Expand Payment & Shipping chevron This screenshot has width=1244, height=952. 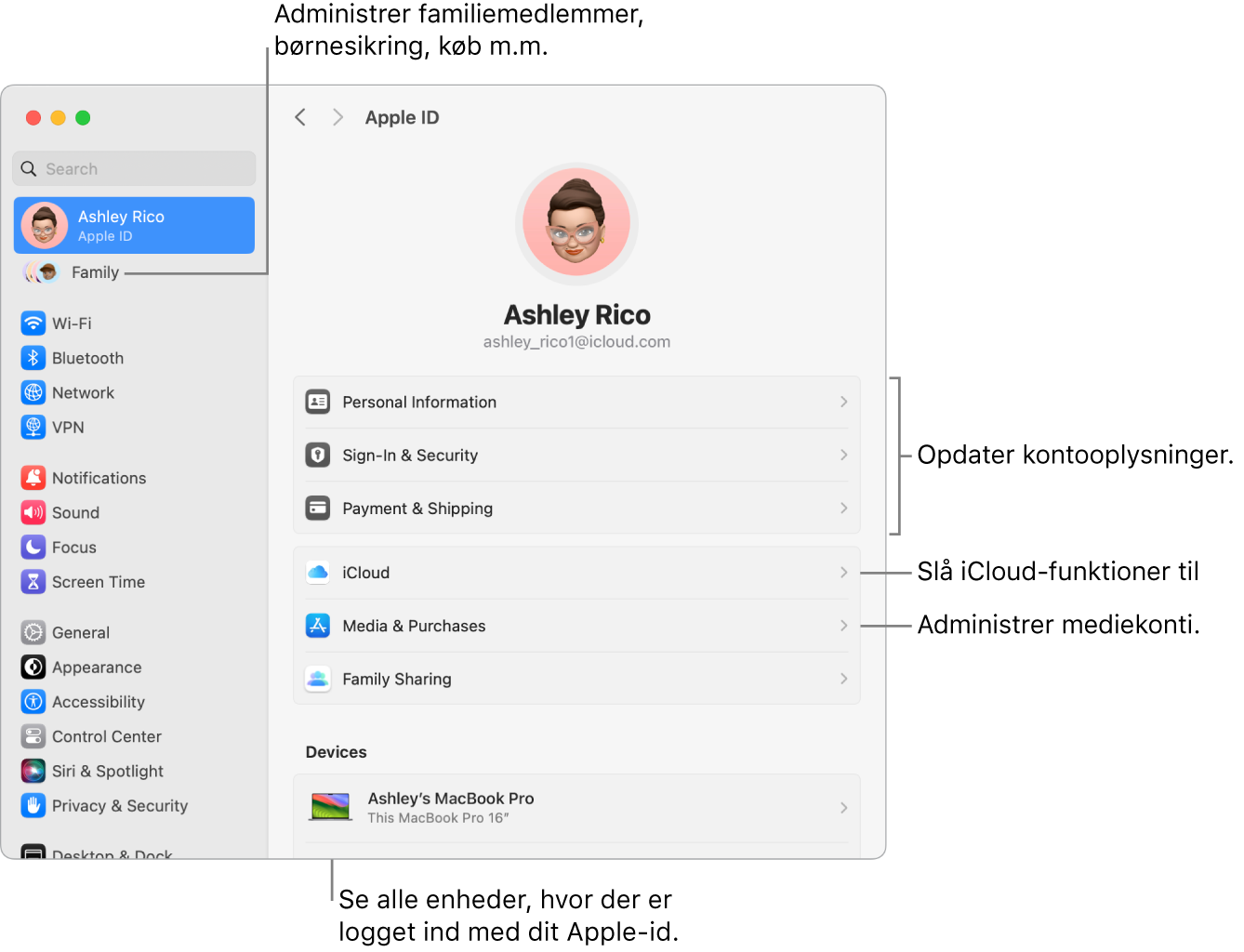(x=843, y=508)
